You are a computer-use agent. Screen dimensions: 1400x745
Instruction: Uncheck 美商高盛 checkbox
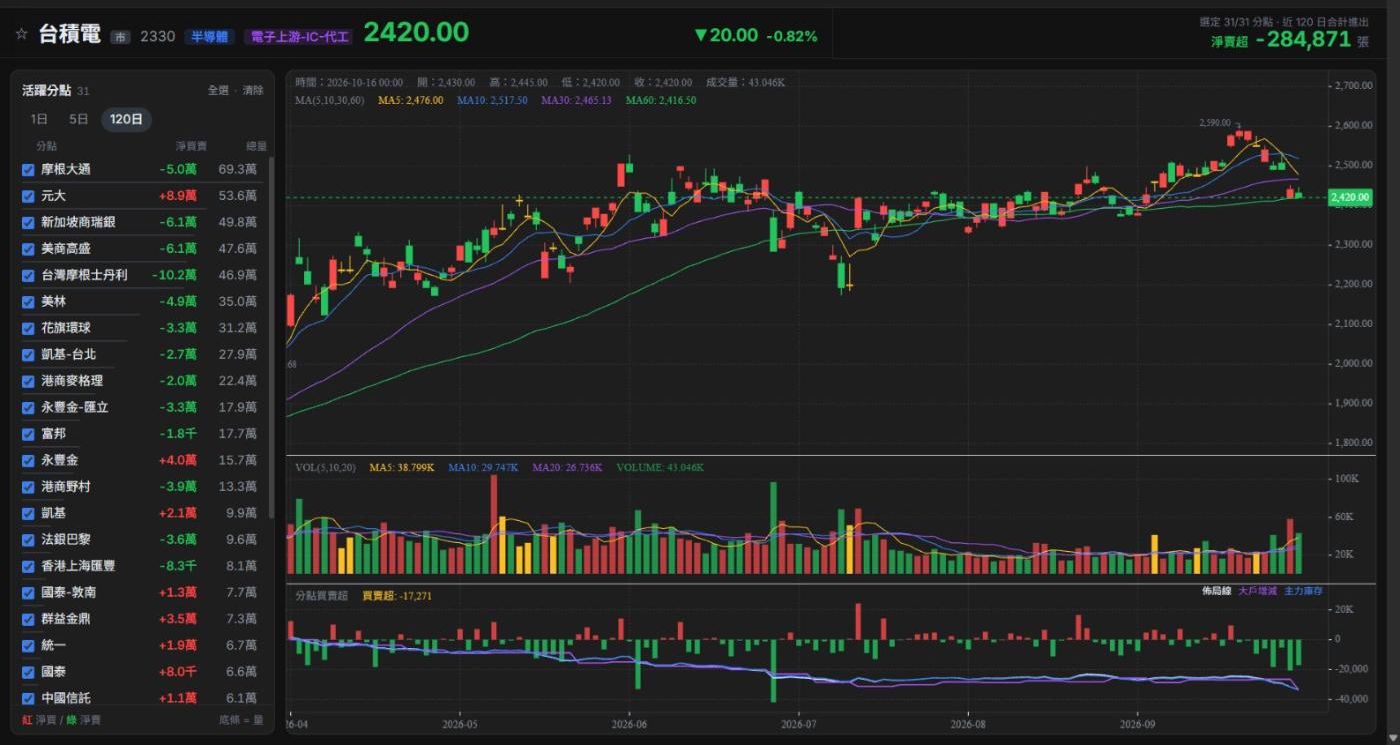(x=28, y=249)
